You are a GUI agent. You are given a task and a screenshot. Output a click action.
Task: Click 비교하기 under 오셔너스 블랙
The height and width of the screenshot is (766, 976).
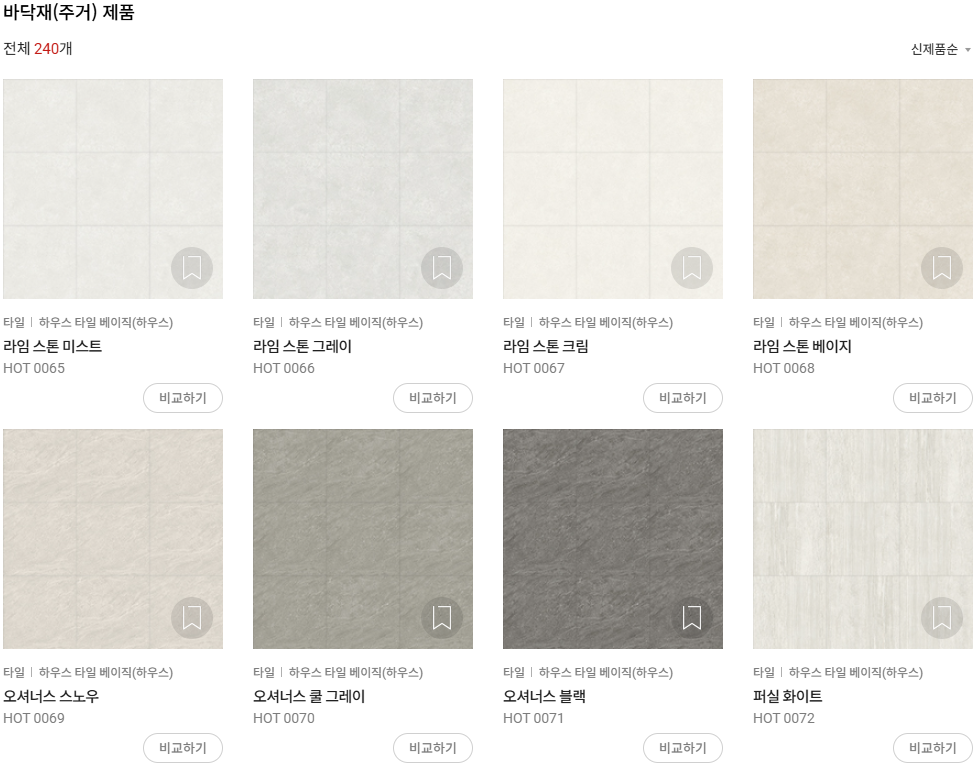(x=683, y=747)
